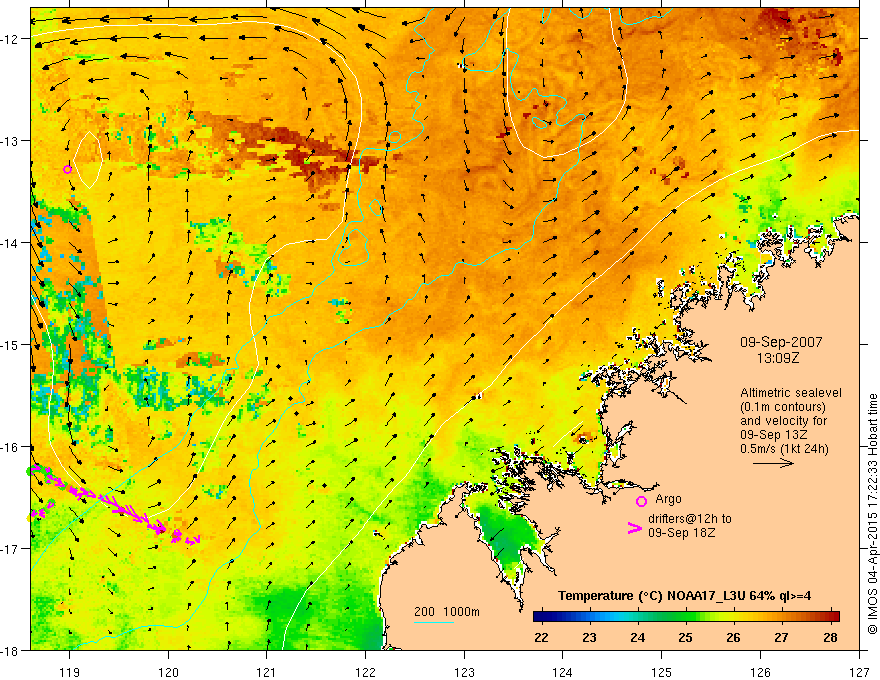Click the longitude axis label '120'

pyautogui.click(x=168, y=672)
